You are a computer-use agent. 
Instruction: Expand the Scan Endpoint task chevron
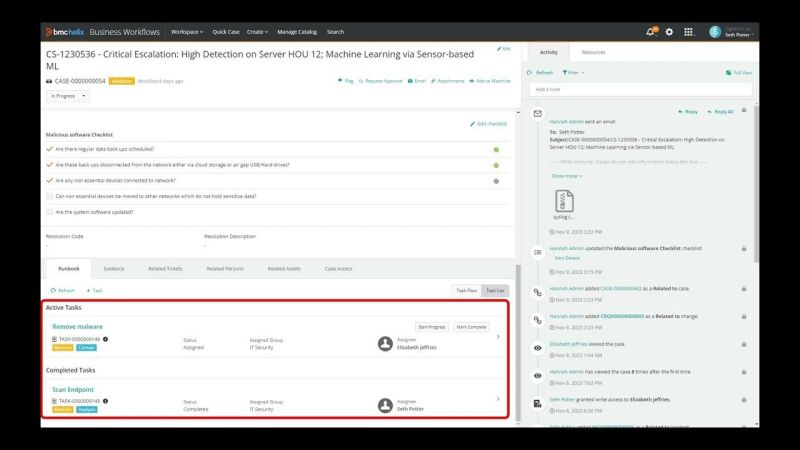coord(498,398)
